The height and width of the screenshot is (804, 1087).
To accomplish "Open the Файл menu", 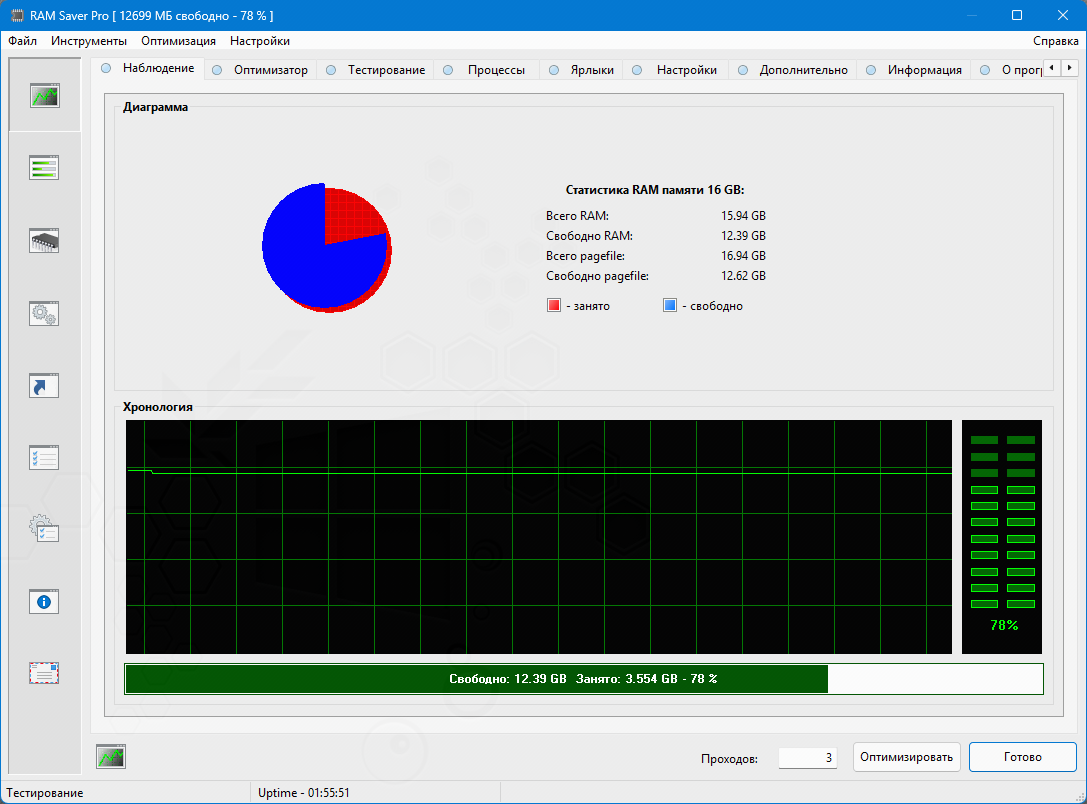I will pos(22,41).
